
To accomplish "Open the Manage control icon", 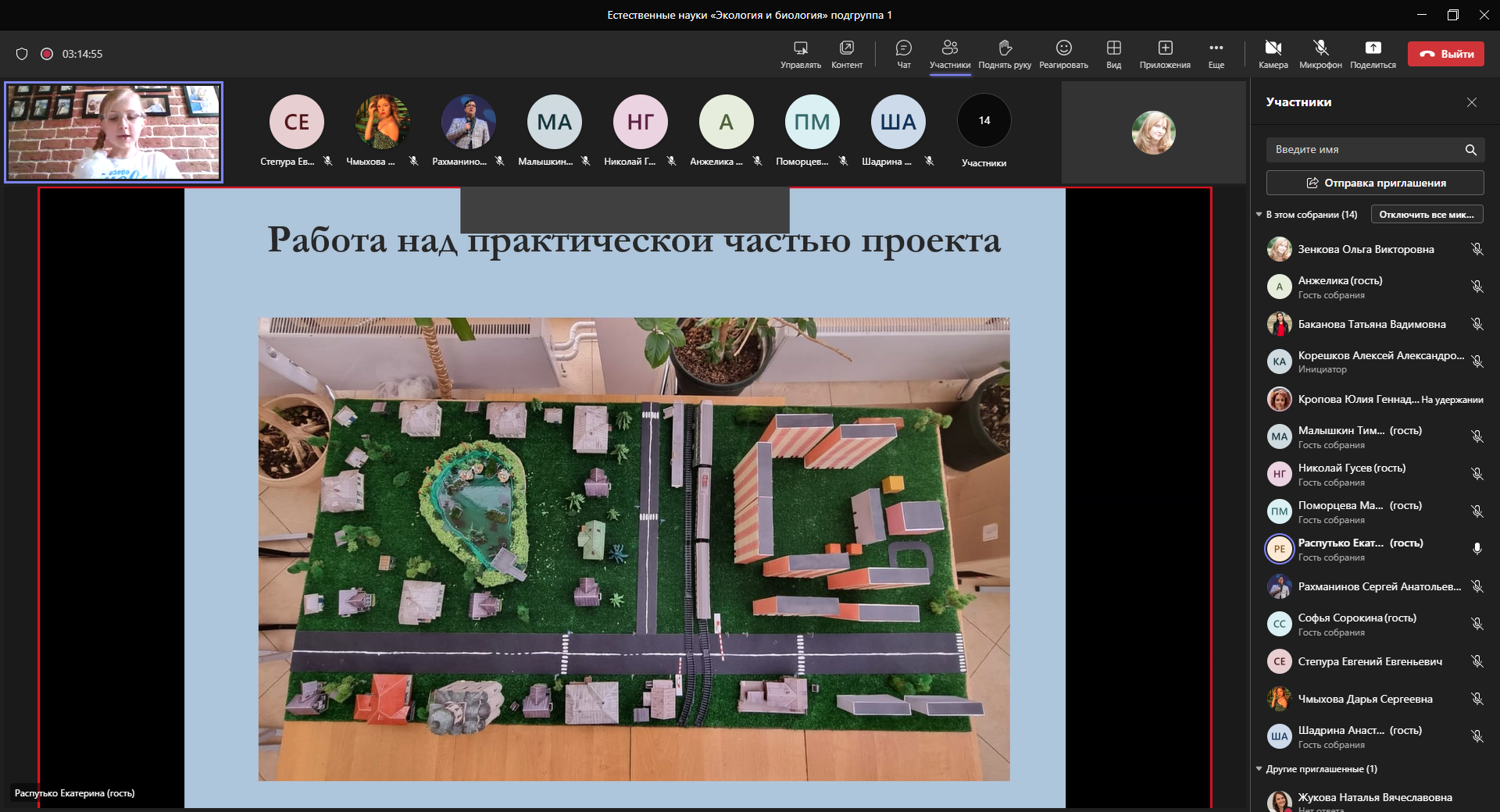I will pos(800,53).
